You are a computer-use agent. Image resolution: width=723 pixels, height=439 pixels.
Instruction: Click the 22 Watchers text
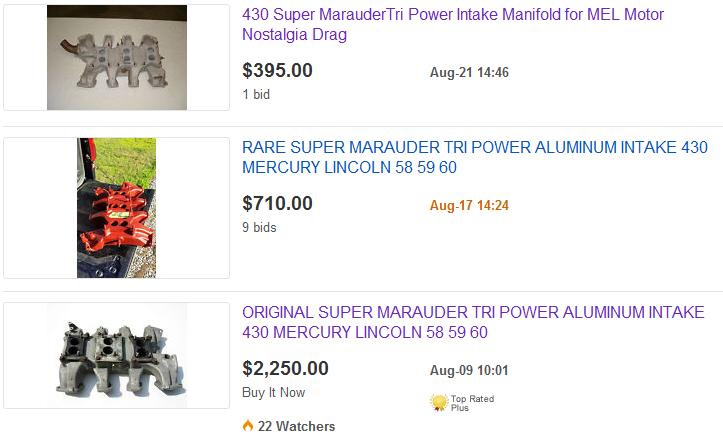pyautogui.click(x=296, y=426)
